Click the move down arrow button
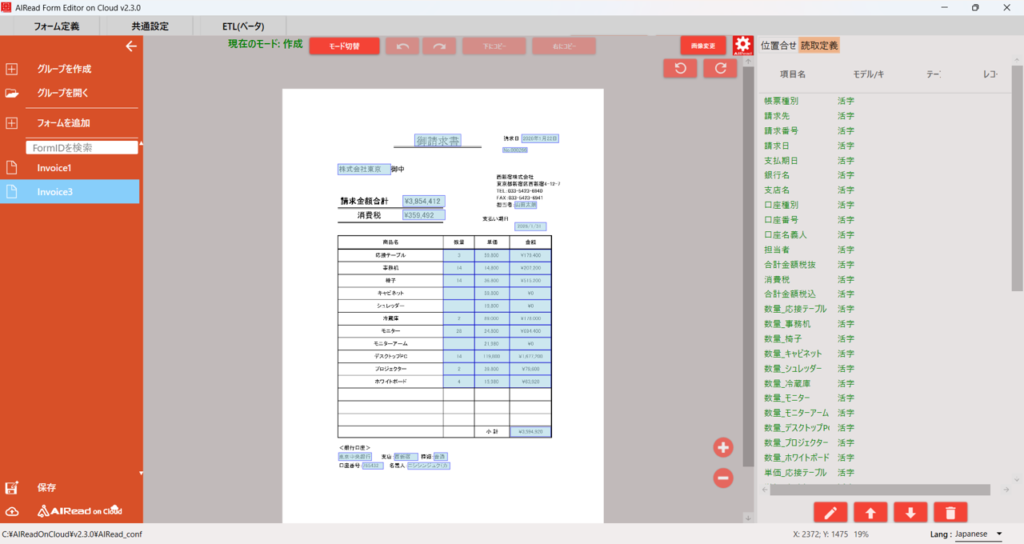Viewport: 1024px width, 544px height. coord(909,512)
